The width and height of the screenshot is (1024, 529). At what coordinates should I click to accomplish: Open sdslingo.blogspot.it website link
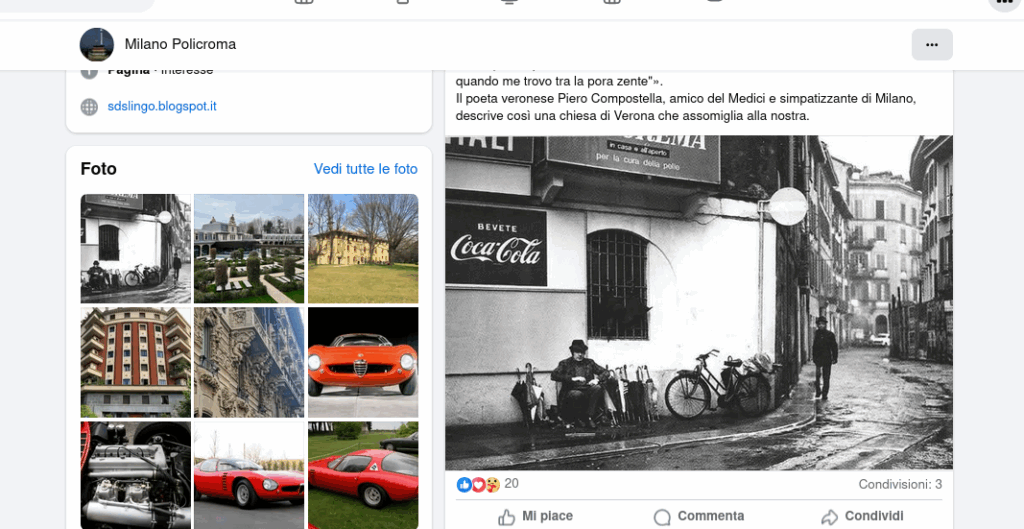pos(162,106)
